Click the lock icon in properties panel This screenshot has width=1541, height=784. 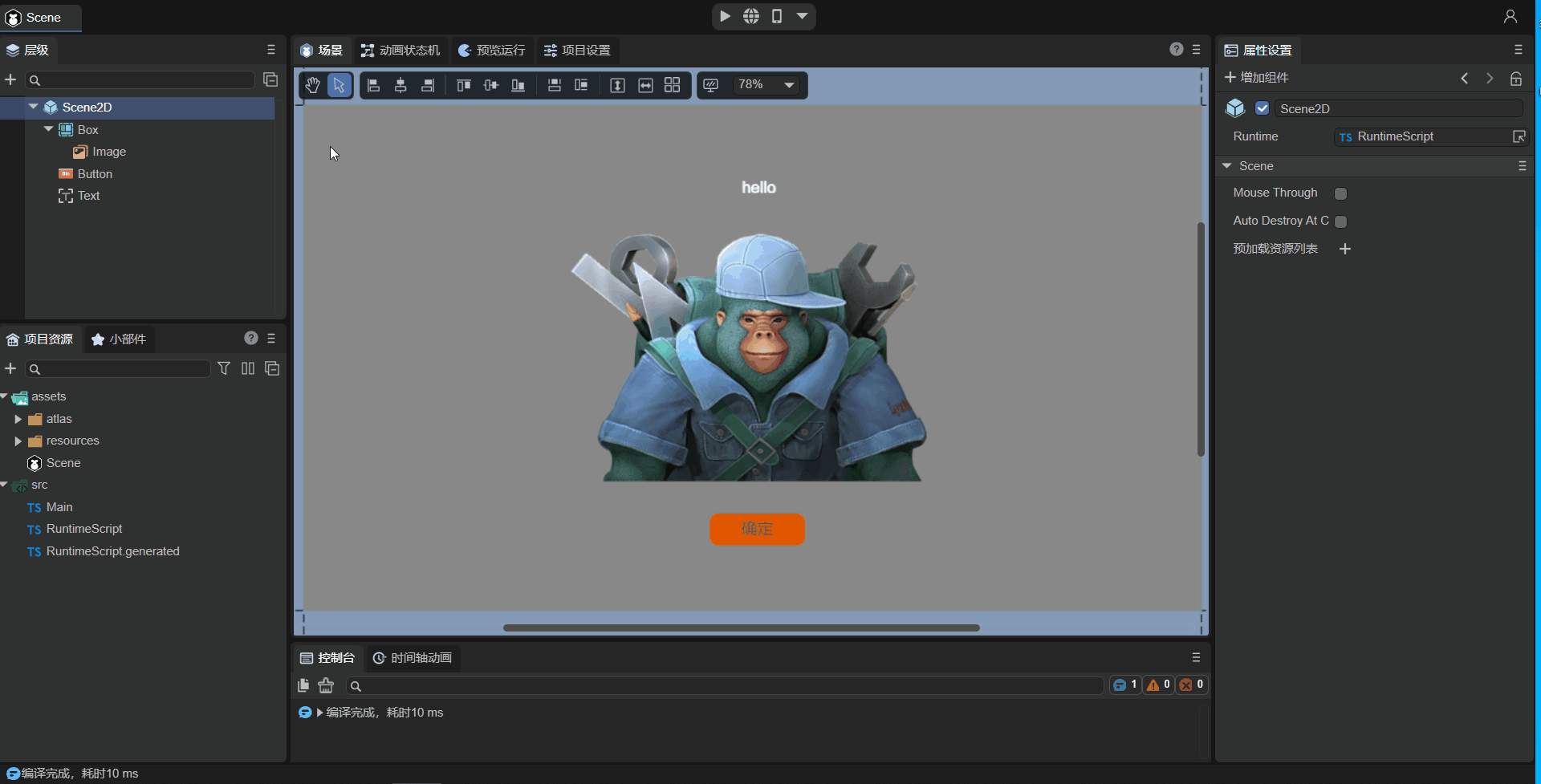[1515, 79]
